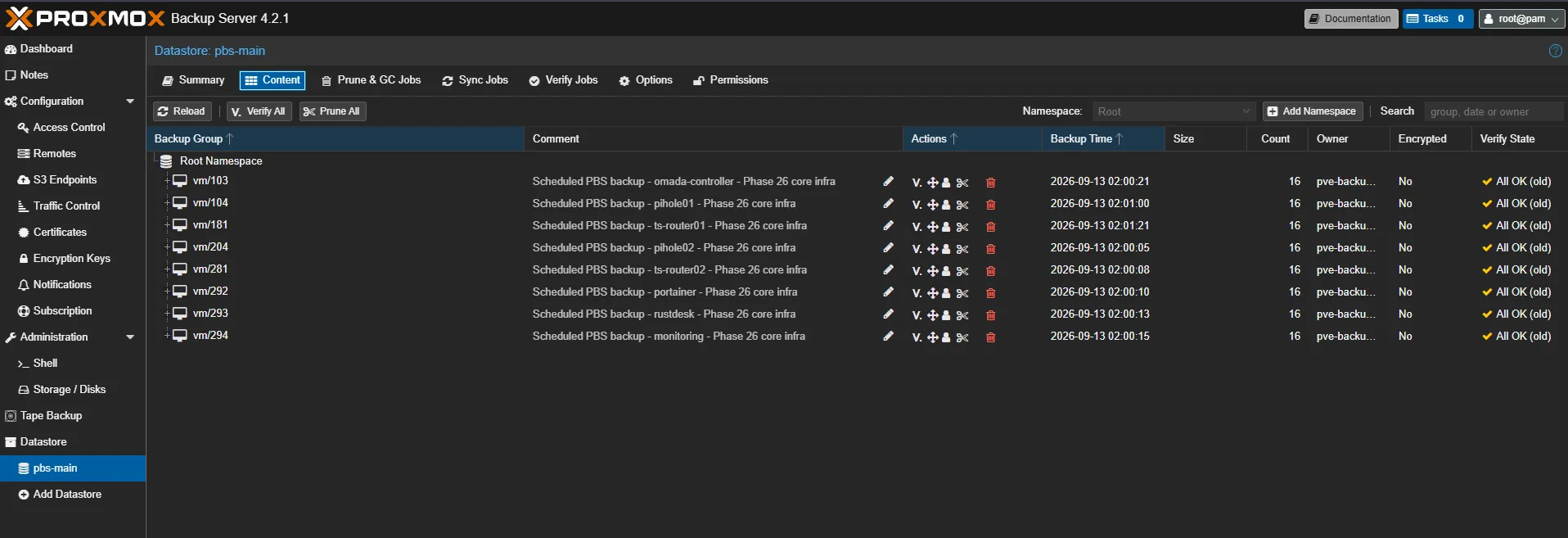Remove vm/294 with trash icon
The image size is (1568, 538).
click(990, 337)
